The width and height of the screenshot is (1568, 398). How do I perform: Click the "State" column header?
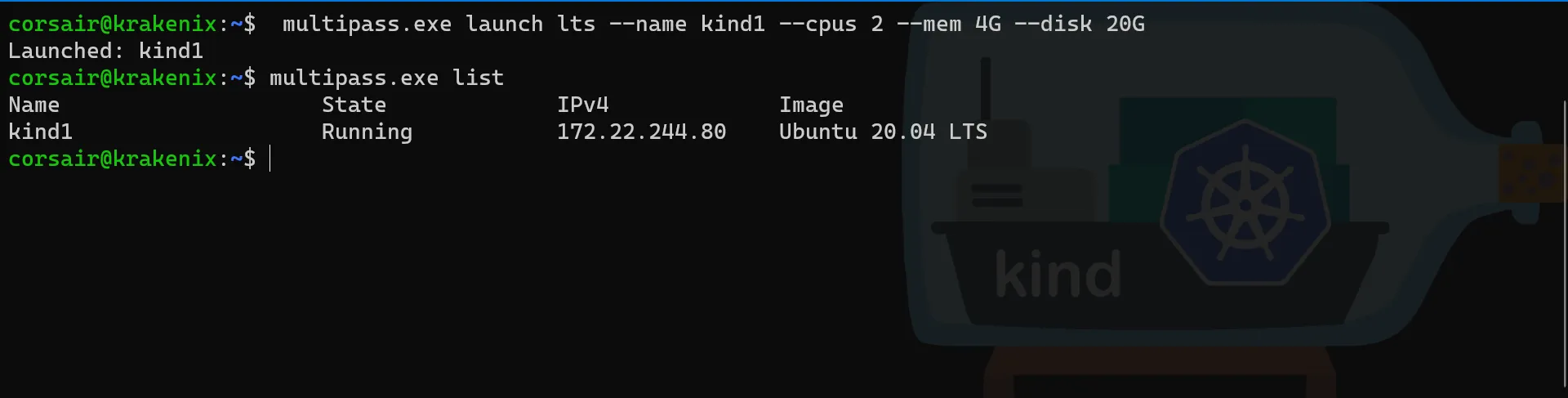click(x=354, y=105)
